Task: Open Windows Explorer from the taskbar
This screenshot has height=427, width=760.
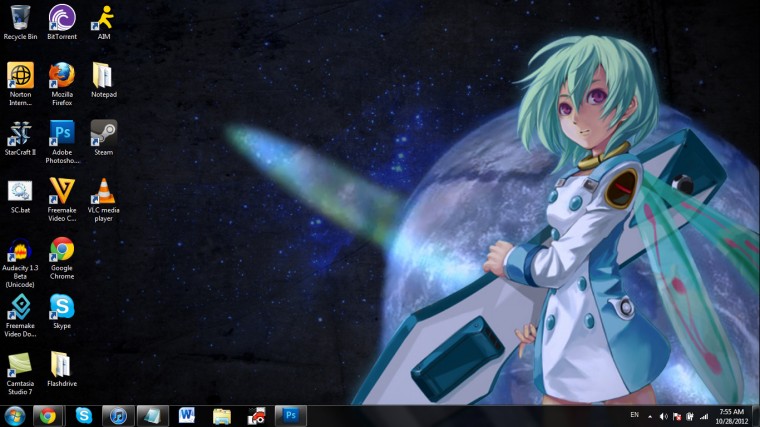Action: click(222, 416)
